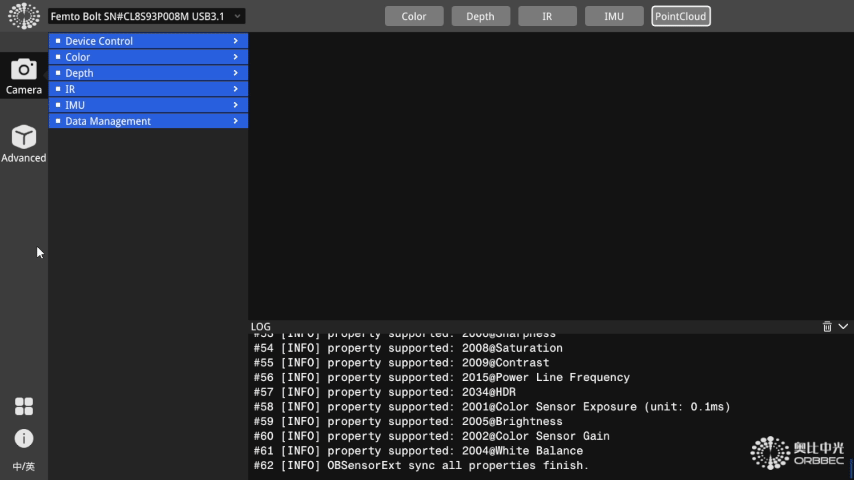
Task: Expand the Depth settings section
Action: click(x=148, y=72)
